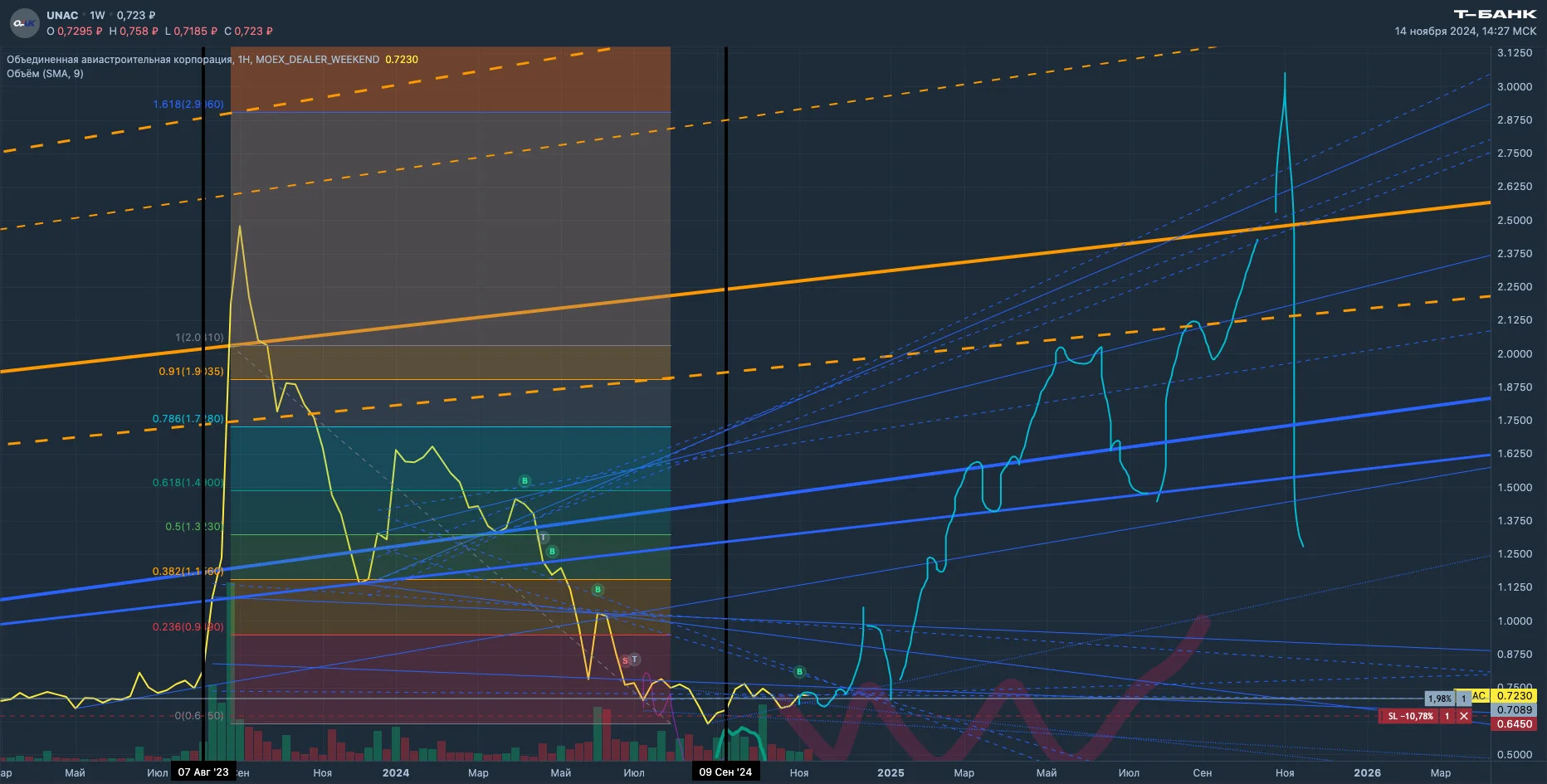Image resolution: width=1547 pixels, height=784 pixels.
Task: Click the UNAC ticker logo icon
Action: [x=24, y=23]
